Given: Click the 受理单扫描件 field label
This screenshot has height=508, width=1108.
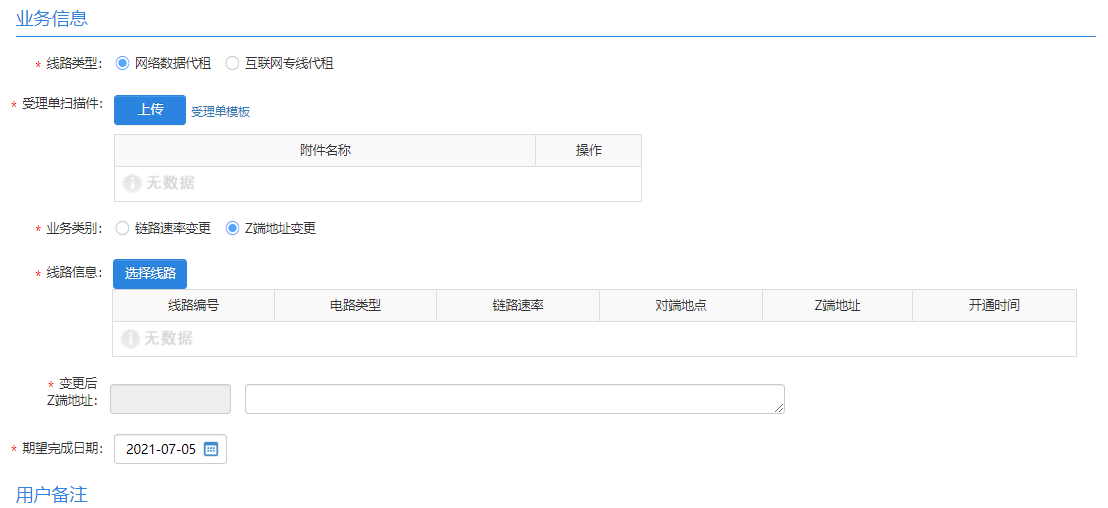Looking at the screenshot, I should pos(62,104).
